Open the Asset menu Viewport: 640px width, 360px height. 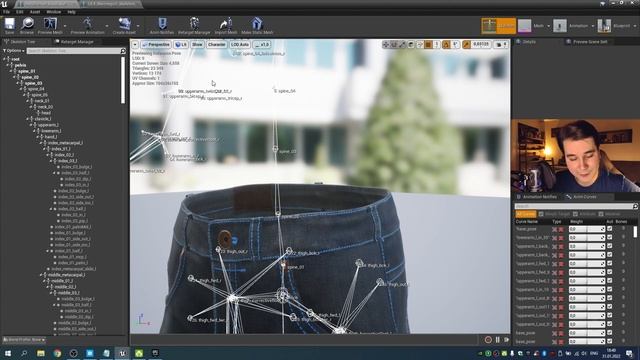[x=35, y=12]
